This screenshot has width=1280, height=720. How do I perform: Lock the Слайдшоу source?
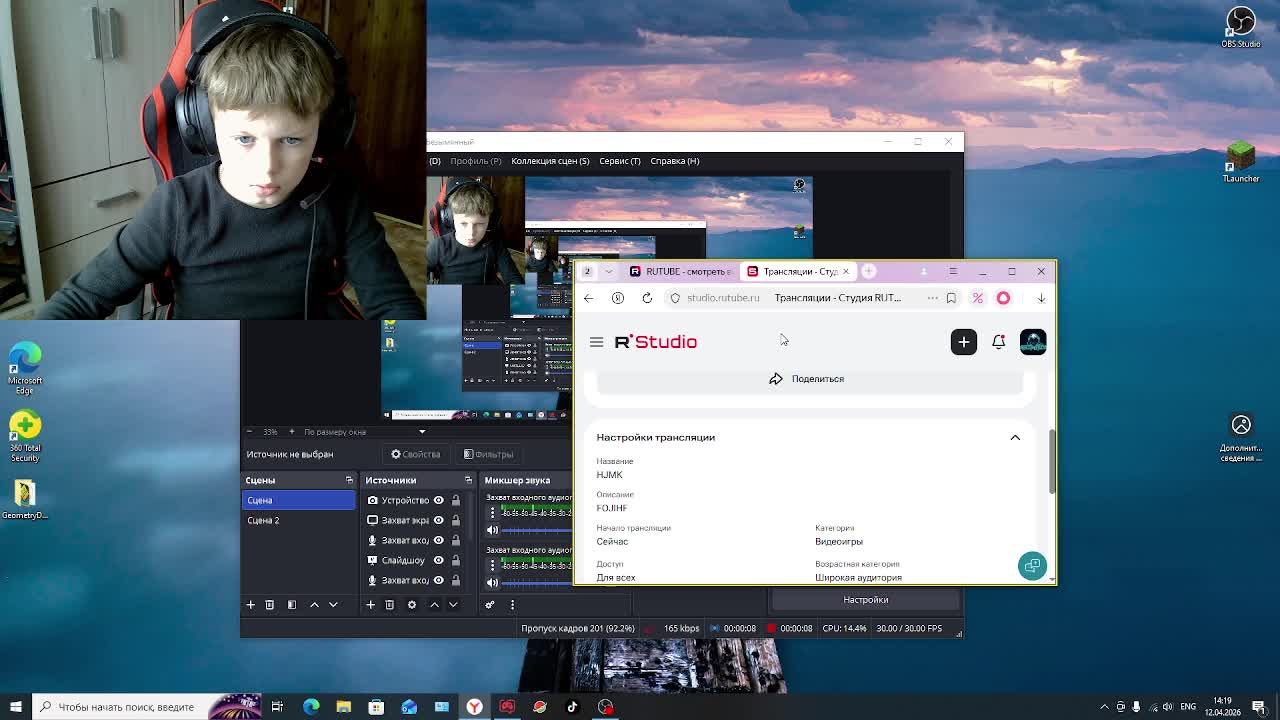coord(455,560)
